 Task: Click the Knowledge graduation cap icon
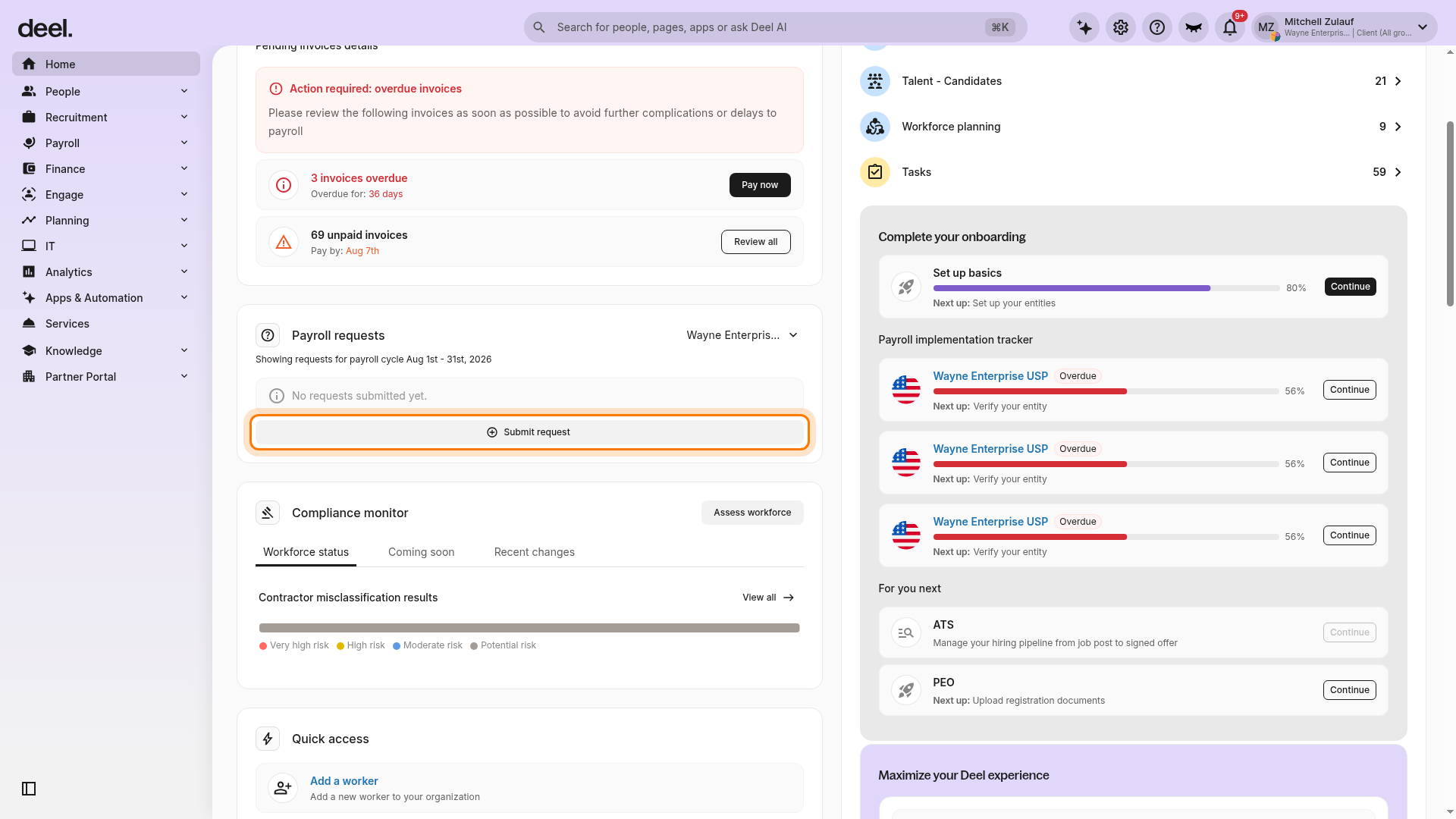point(29,350)
